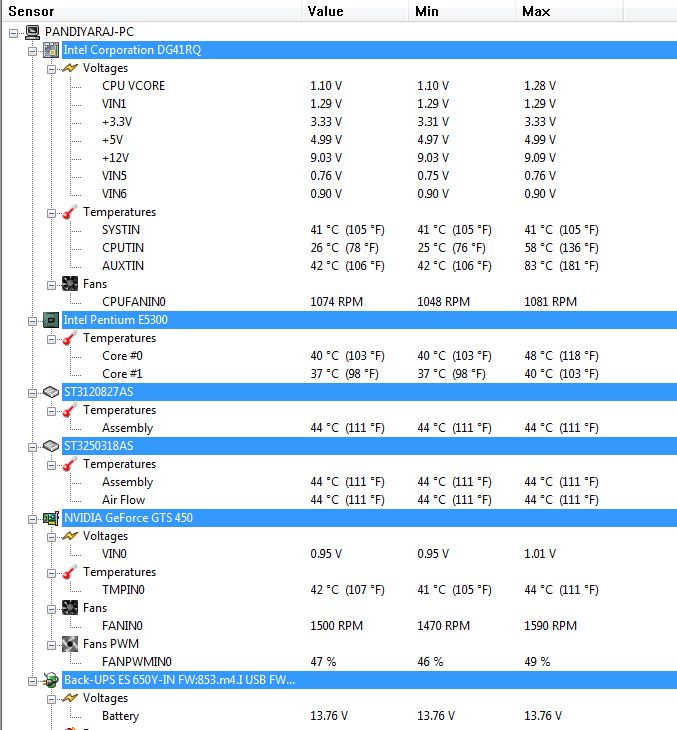The width and height of the screenshot is (677, 730).
Task: Collapse the motherboard Temperatures group
Action: point(51,213)
